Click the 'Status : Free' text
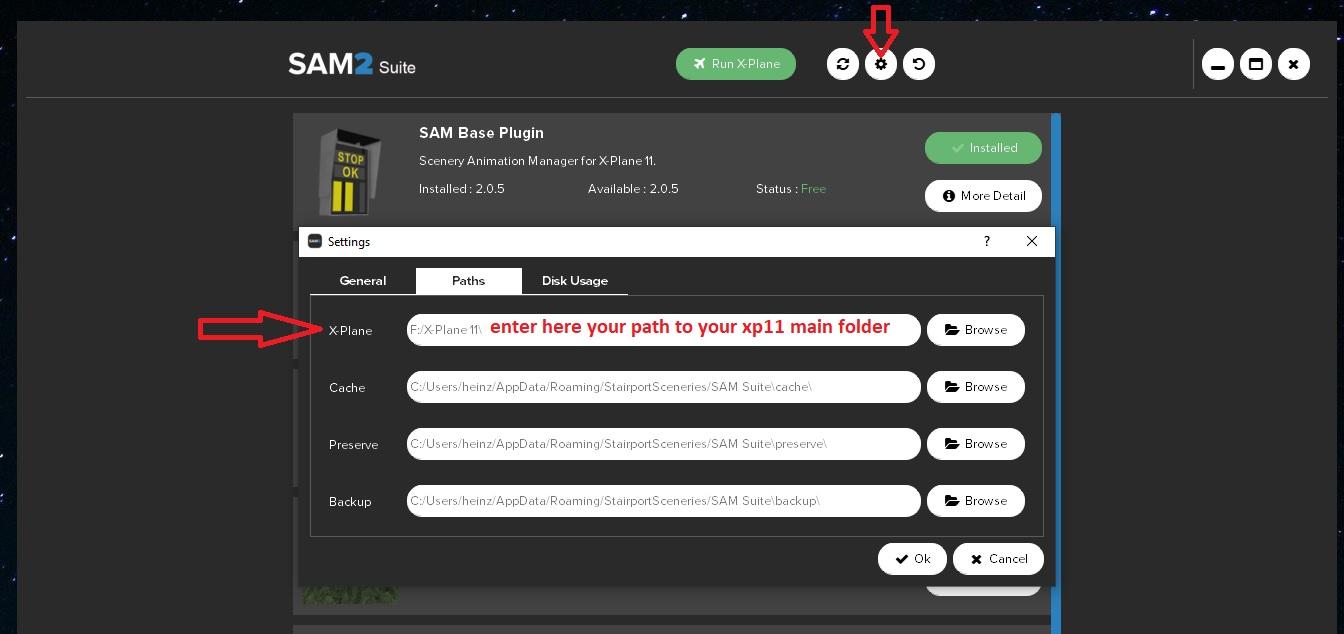The image size is (1344, 634). pos(791,189)
